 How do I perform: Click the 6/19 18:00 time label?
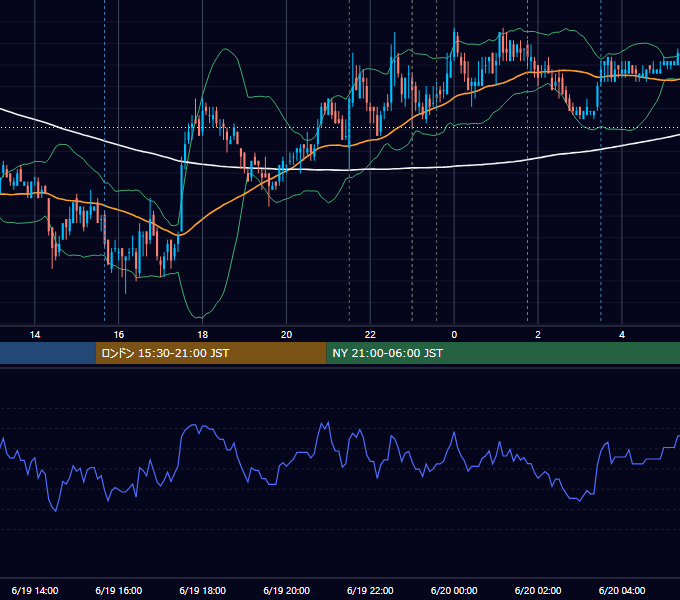(x=203, y=590)
